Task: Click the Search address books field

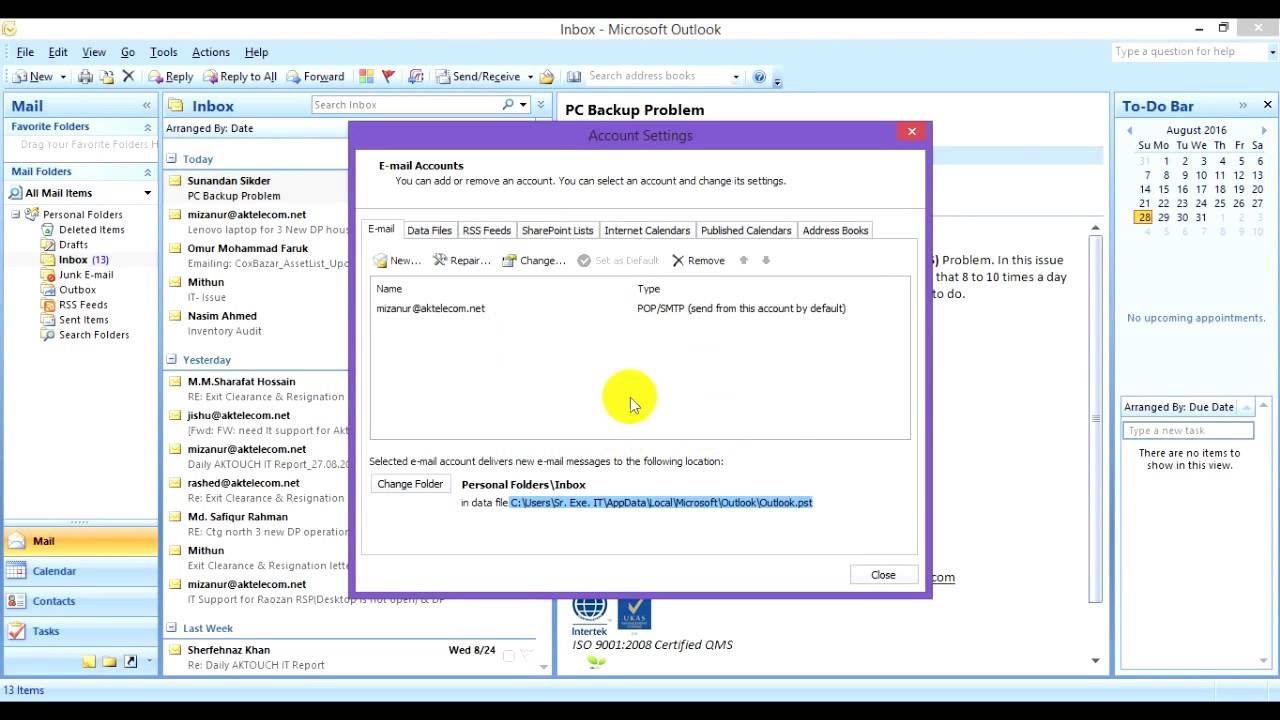Action: click(655, 76)
